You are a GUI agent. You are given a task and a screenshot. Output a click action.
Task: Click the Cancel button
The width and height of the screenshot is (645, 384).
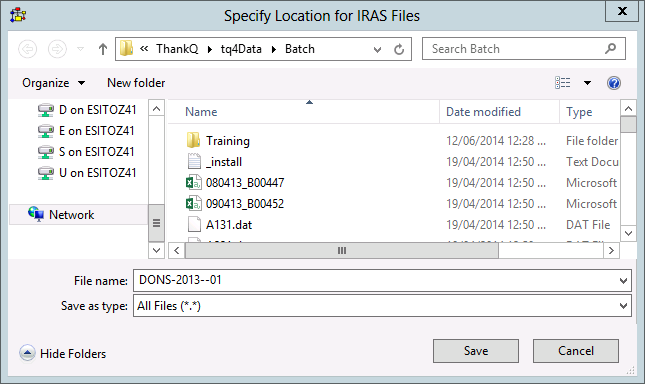[x=576, y=351]
